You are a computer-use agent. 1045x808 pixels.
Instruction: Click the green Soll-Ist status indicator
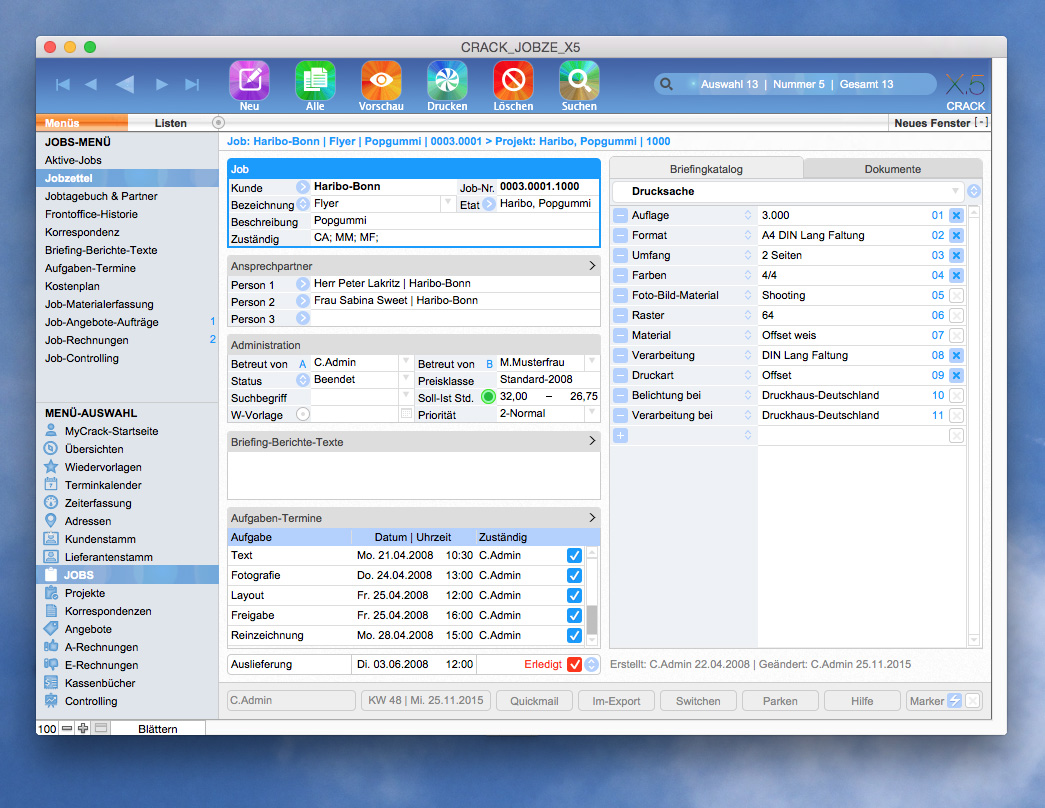click(488, 397)
